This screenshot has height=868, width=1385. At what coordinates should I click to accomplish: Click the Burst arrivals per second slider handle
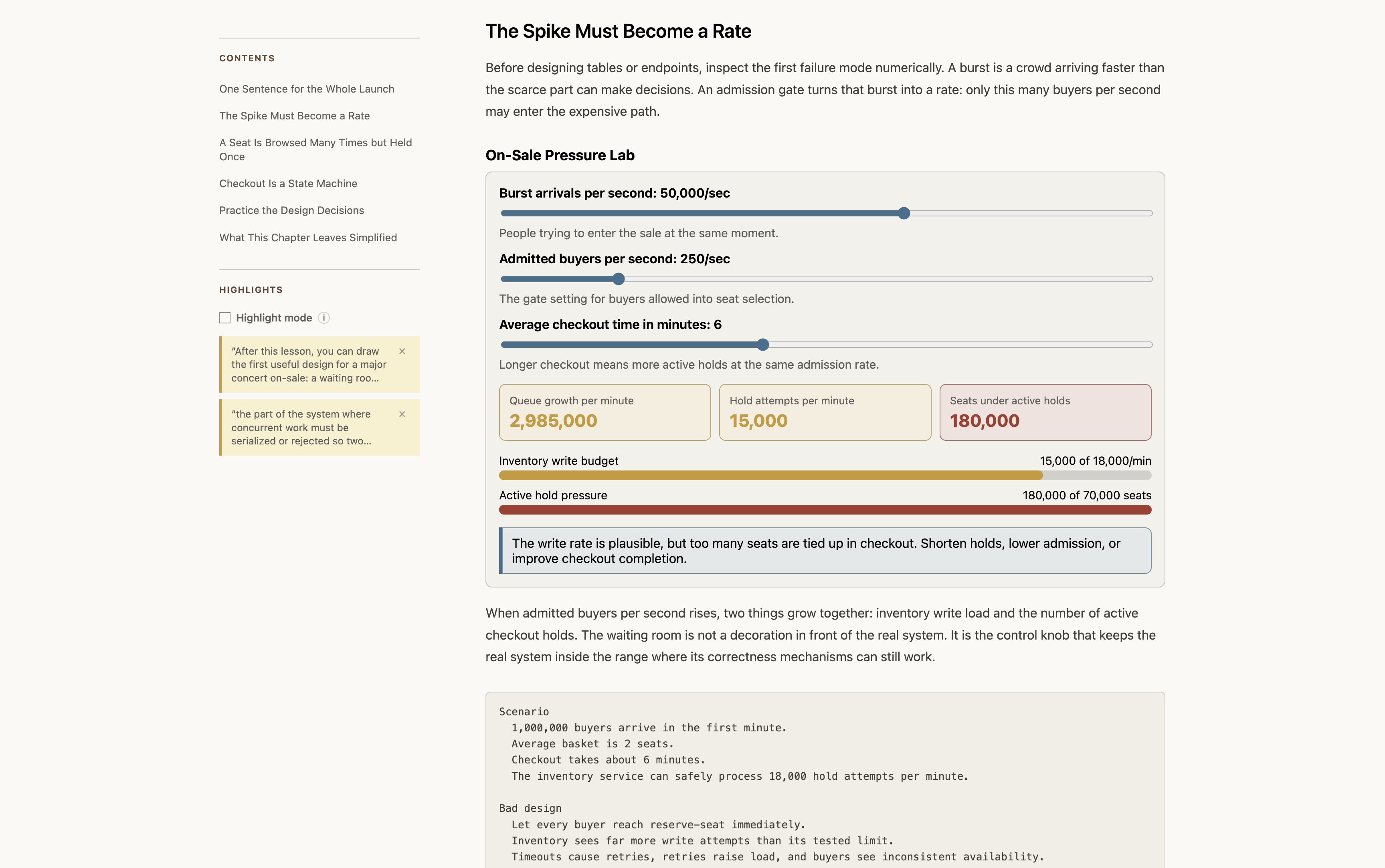point(904,214)
